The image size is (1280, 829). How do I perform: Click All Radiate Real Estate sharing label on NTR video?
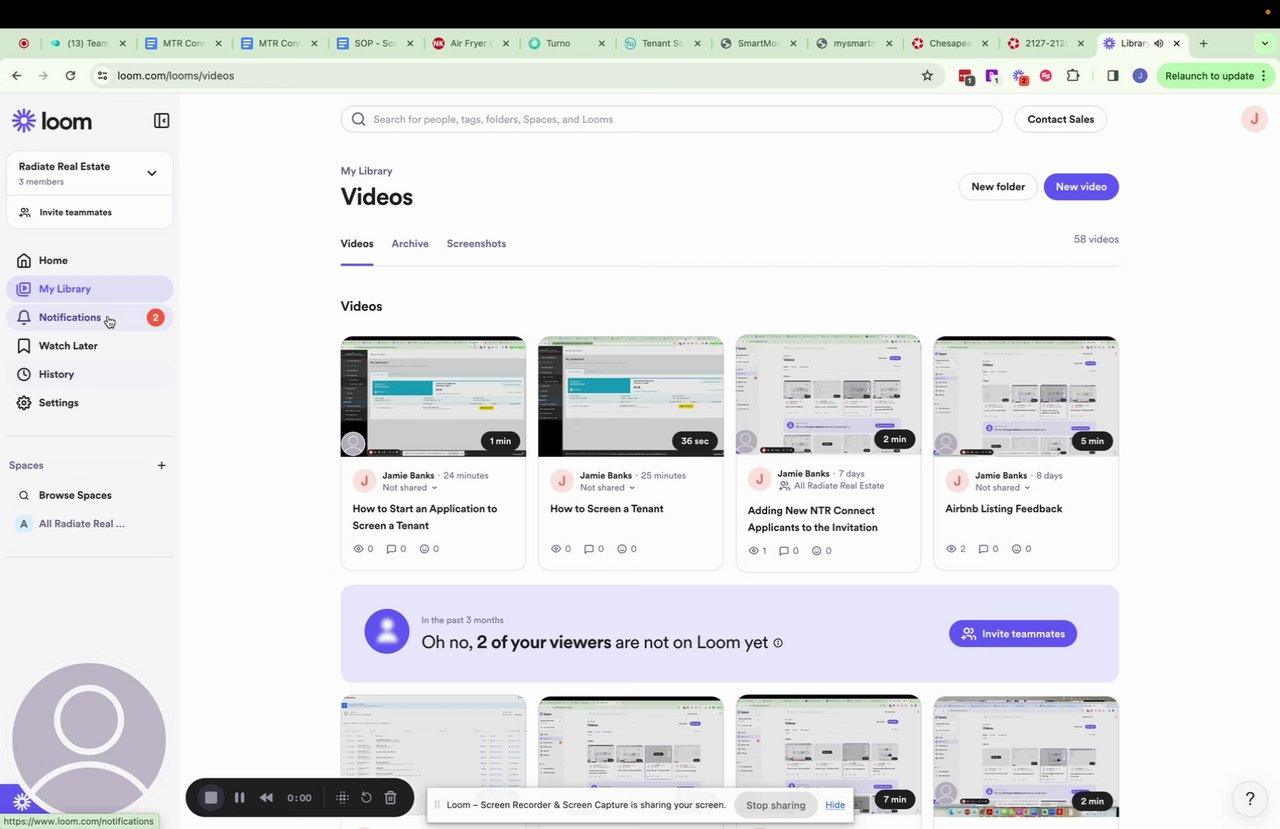pos(831,486)
